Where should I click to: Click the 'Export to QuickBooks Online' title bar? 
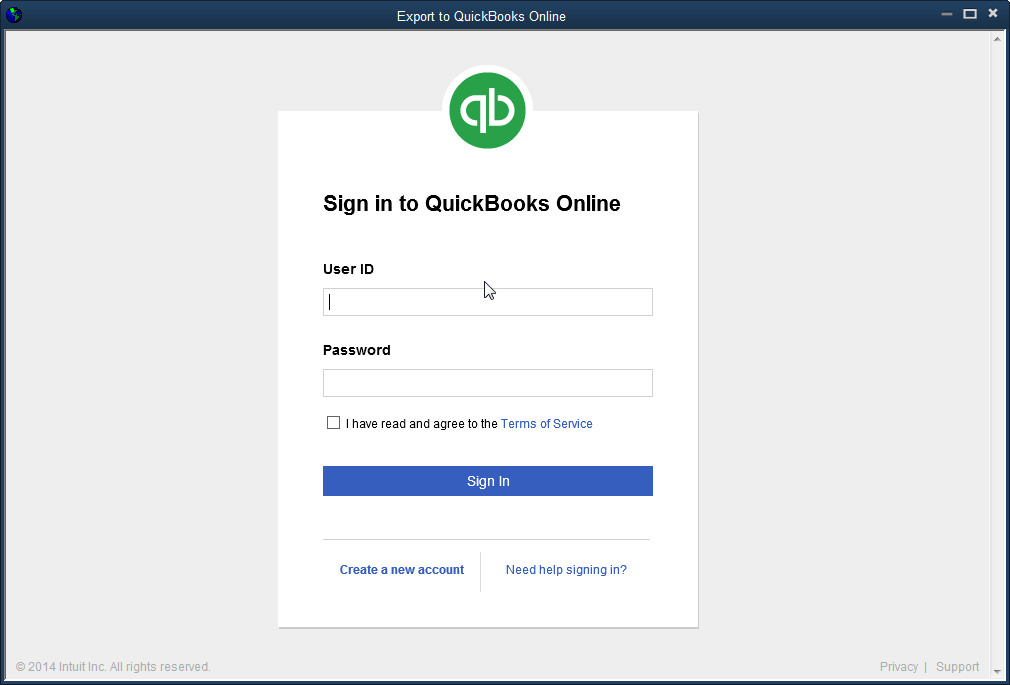[481, 15]
